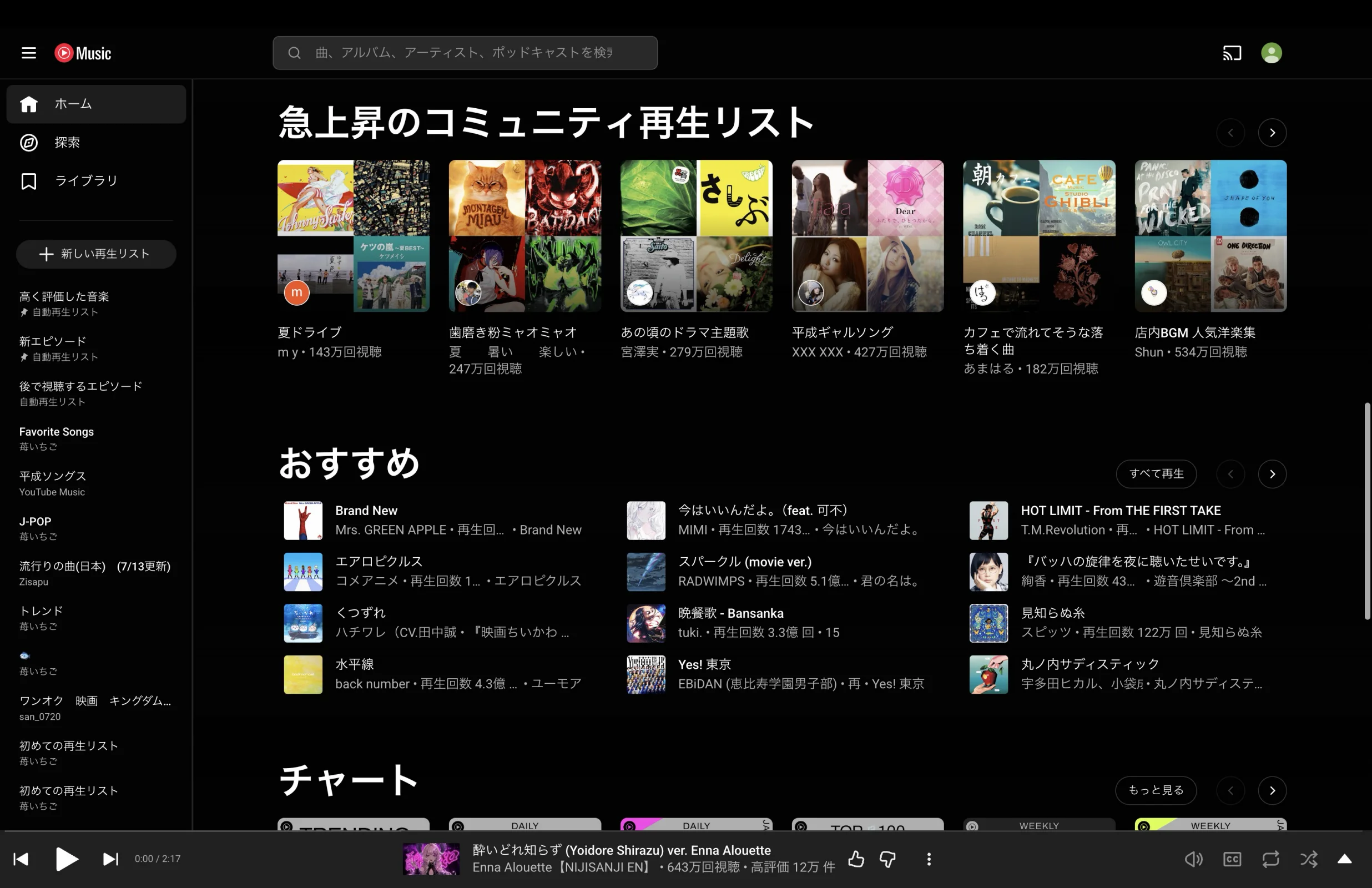Screen dimensions: 1372x888
Task: Click the すべて再生 button
Action: tap(1156, 474)
